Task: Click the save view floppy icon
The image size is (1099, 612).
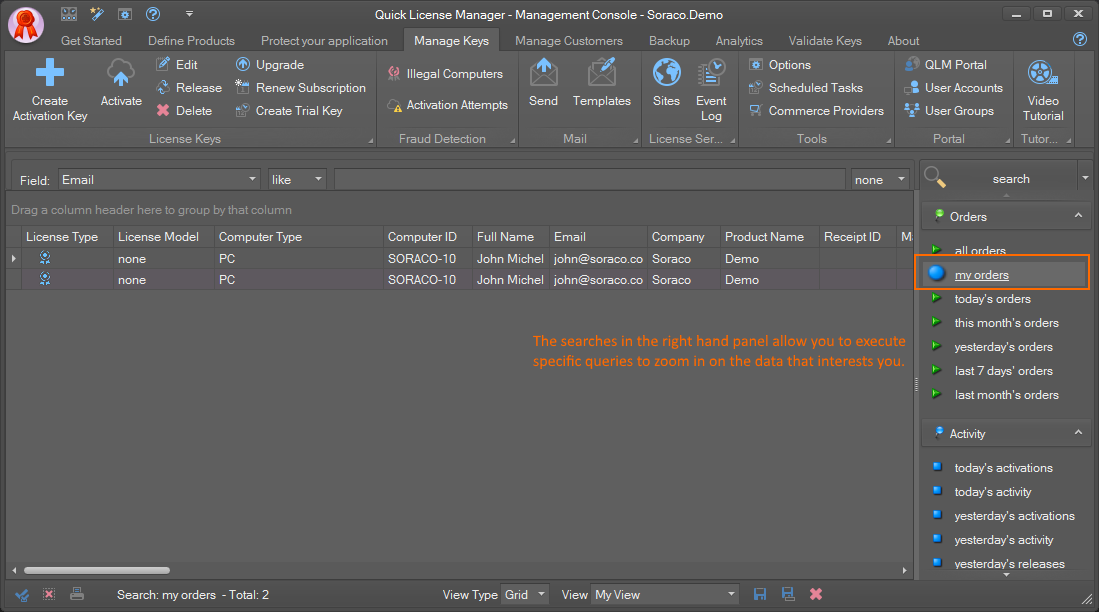Action: coord(760,594)
